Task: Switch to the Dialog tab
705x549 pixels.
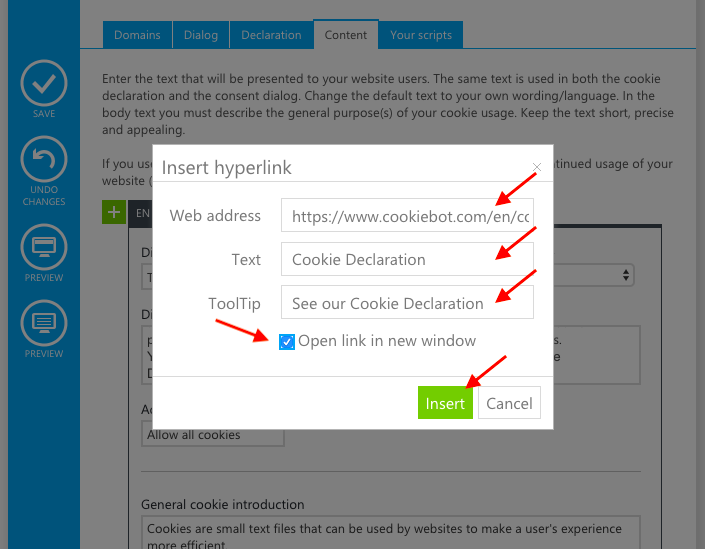Action: coord(201,35)
